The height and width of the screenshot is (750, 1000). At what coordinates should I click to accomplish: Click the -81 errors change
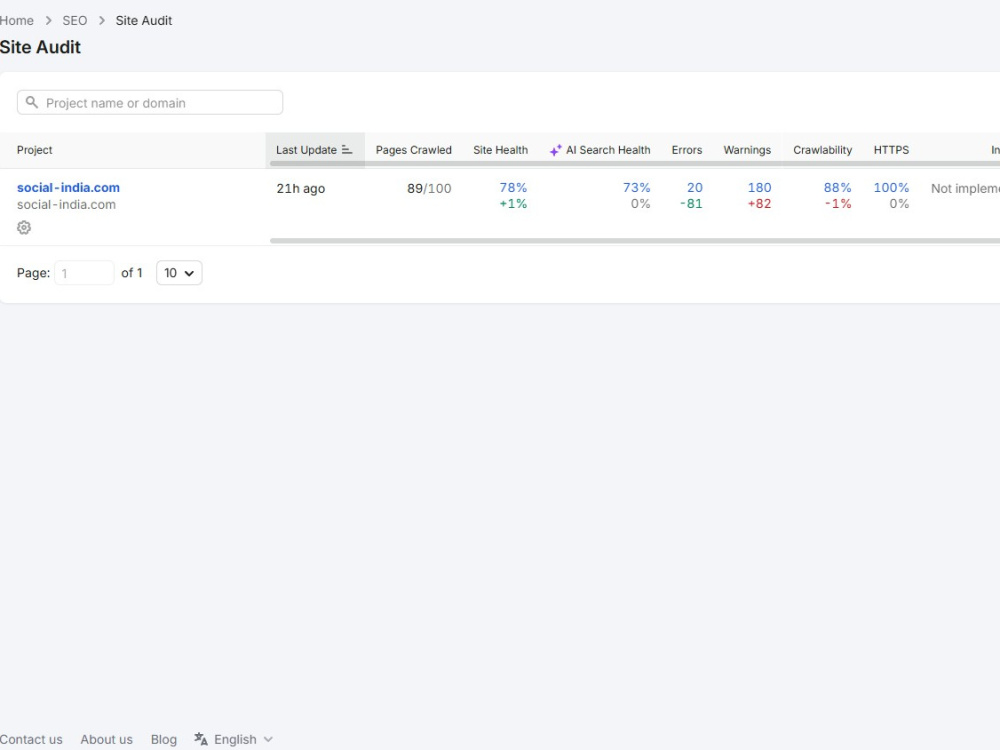click(691, 203)
